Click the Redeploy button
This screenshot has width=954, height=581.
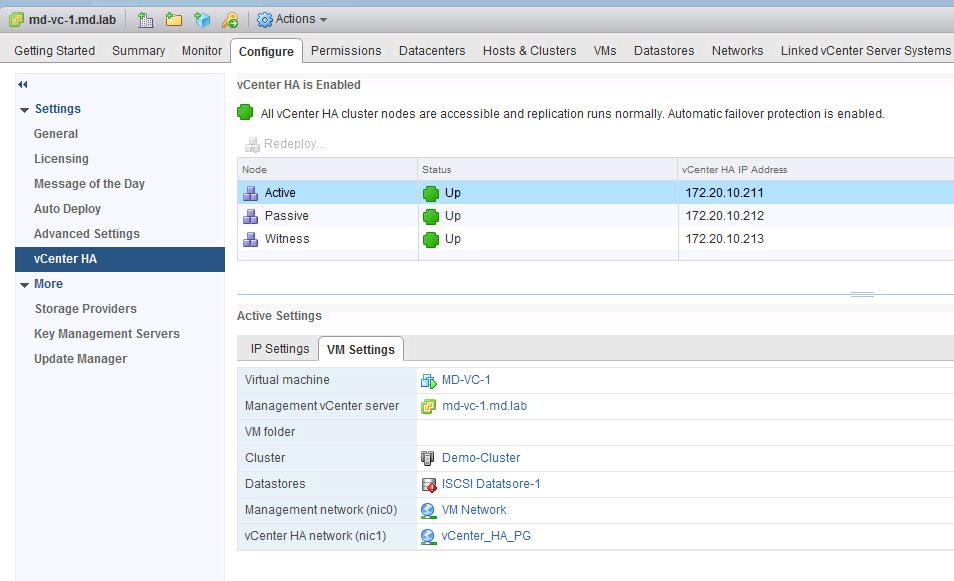pyautogui.click(x=285, y=144)
